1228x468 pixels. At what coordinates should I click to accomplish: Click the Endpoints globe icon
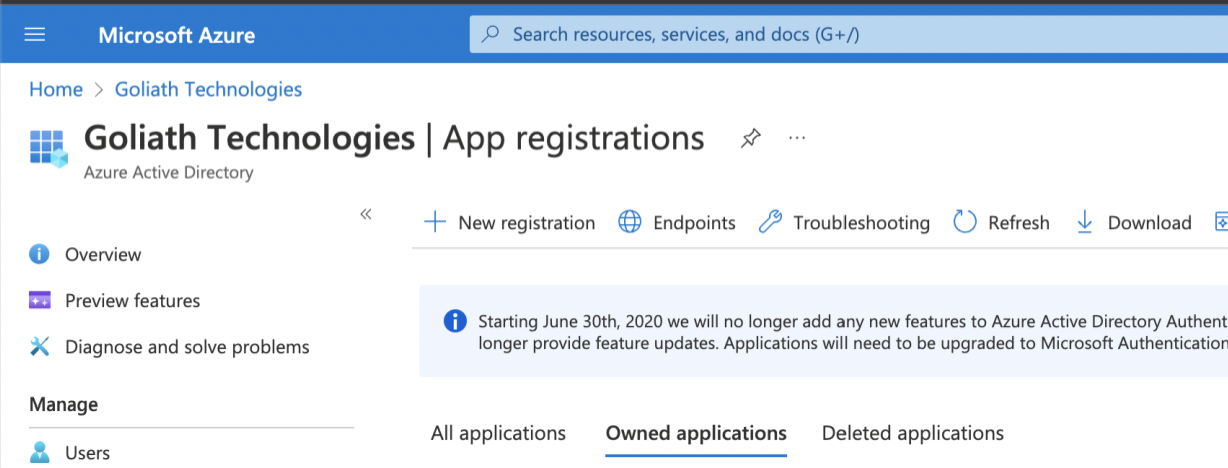click(x=630, y=222)
